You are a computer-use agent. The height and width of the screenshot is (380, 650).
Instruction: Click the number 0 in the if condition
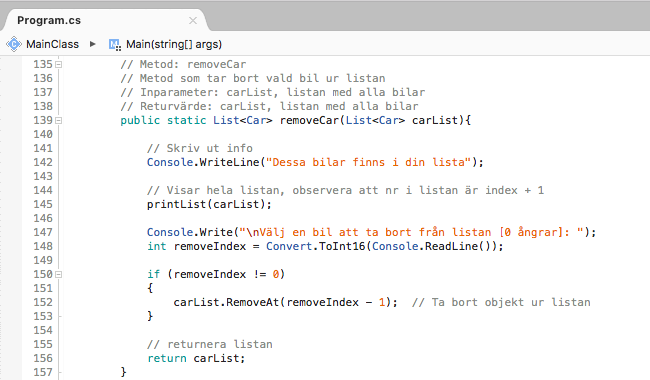click(276, 274)
